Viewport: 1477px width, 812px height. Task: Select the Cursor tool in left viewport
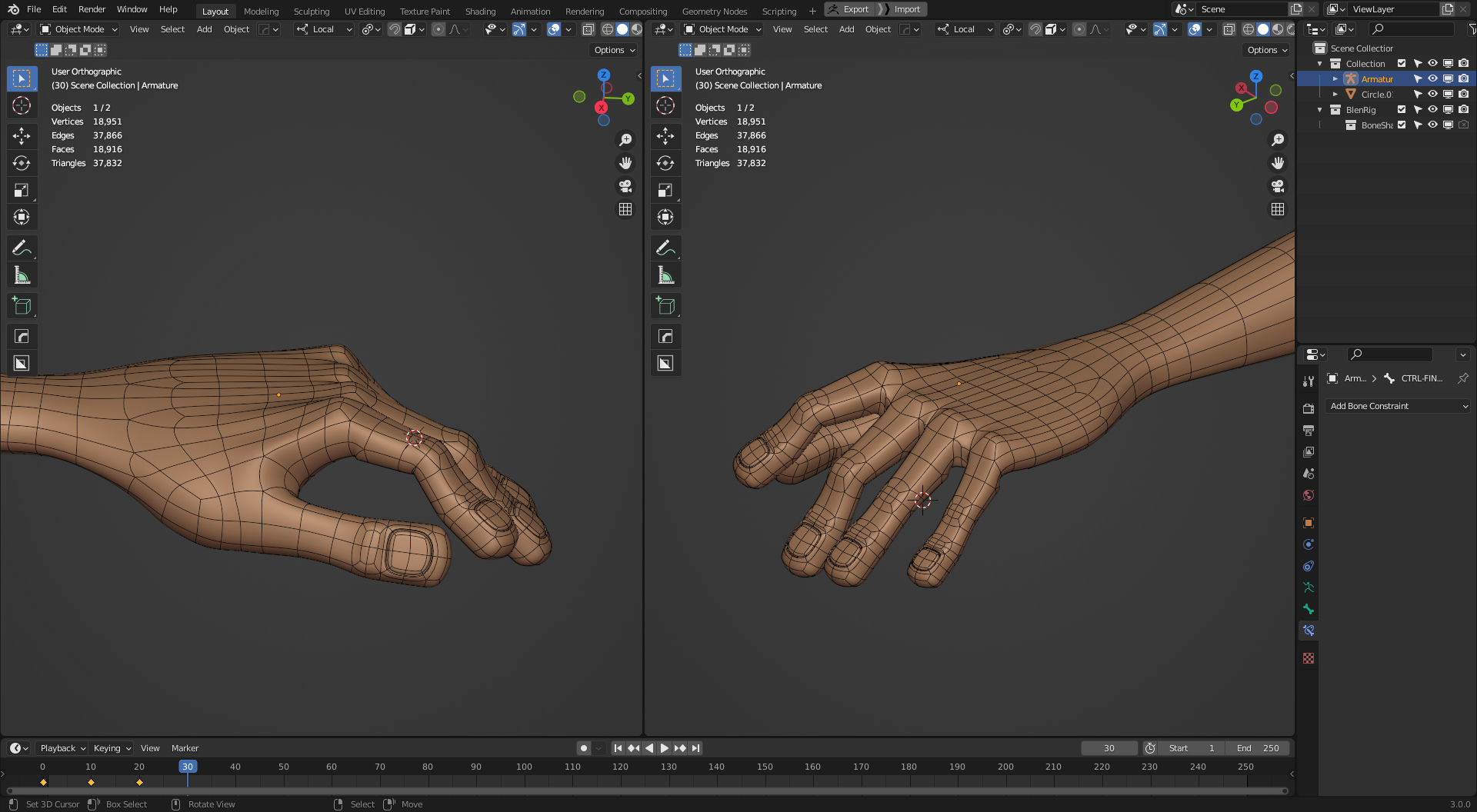[x=22, y=105]
